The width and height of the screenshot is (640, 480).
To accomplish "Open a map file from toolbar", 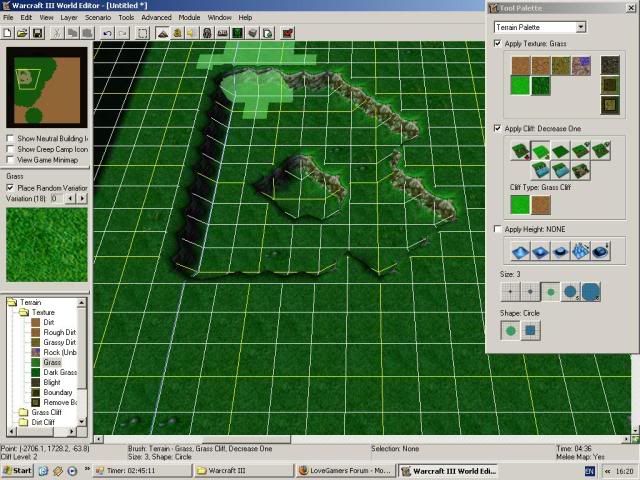I will 22,33.
